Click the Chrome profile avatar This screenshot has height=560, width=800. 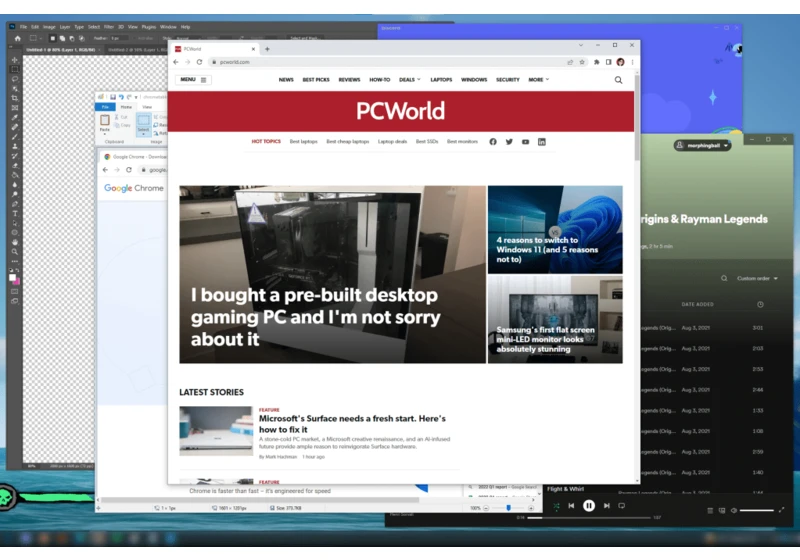[620, 62]
